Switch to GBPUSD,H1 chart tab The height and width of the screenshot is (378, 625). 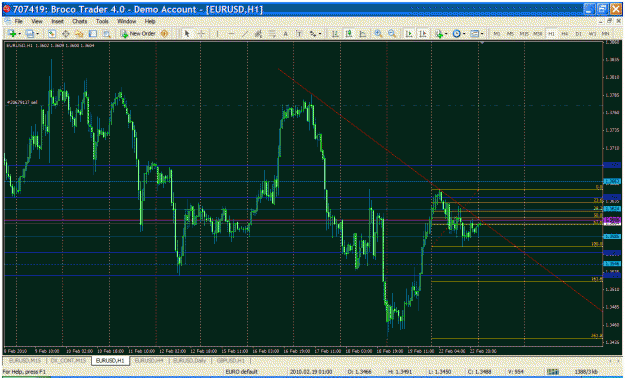[230, 360]
